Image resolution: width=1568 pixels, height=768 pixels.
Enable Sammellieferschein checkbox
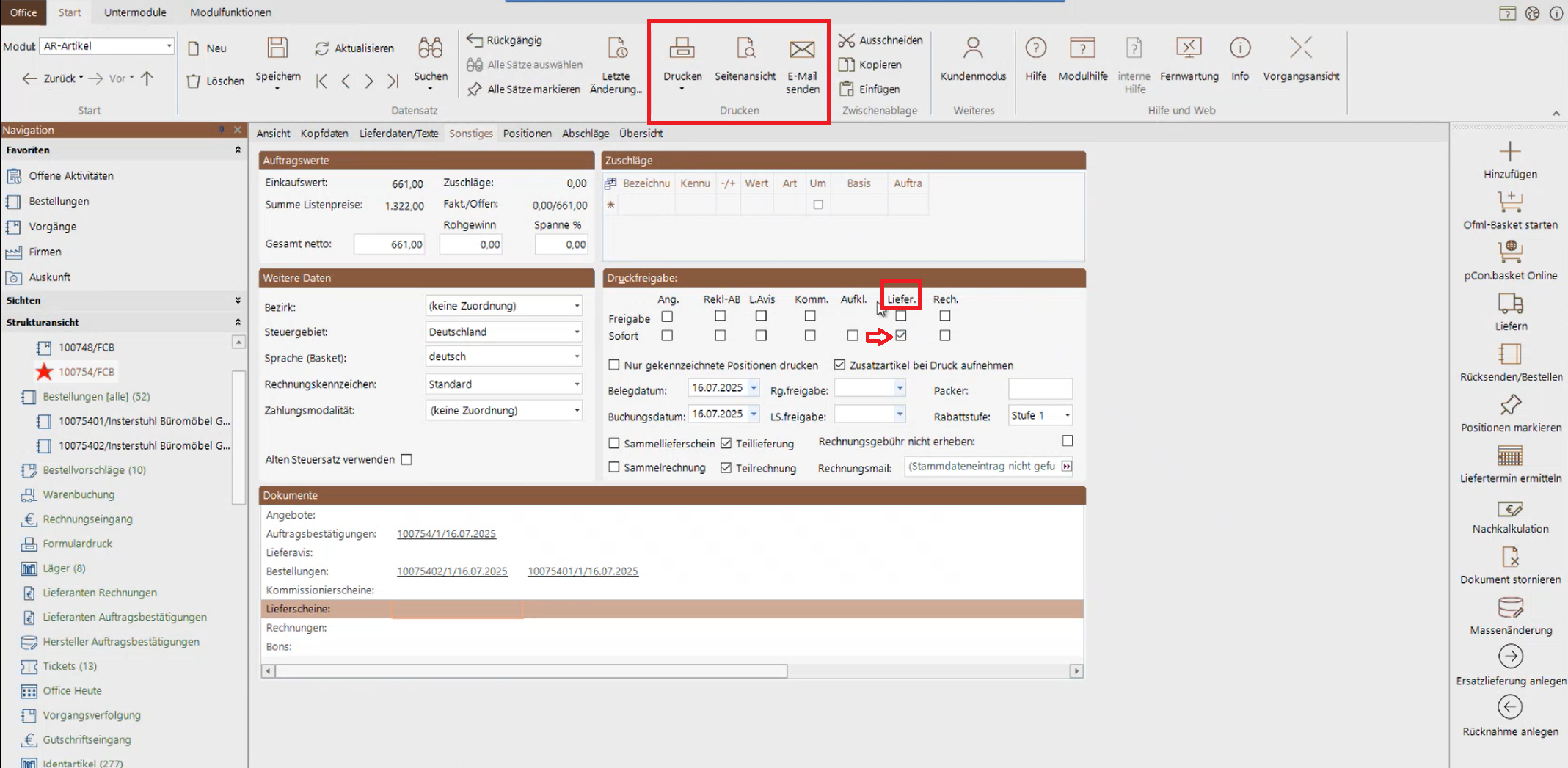click(614, 443)
